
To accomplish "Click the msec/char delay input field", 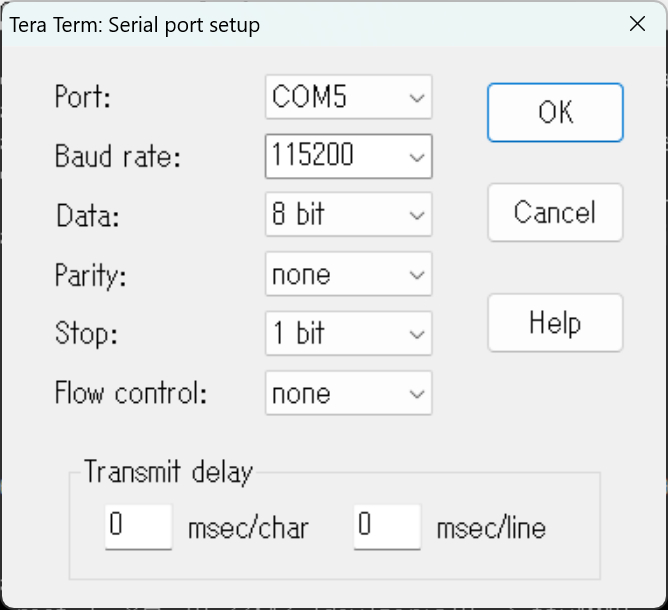I will (x=138, y=527).
